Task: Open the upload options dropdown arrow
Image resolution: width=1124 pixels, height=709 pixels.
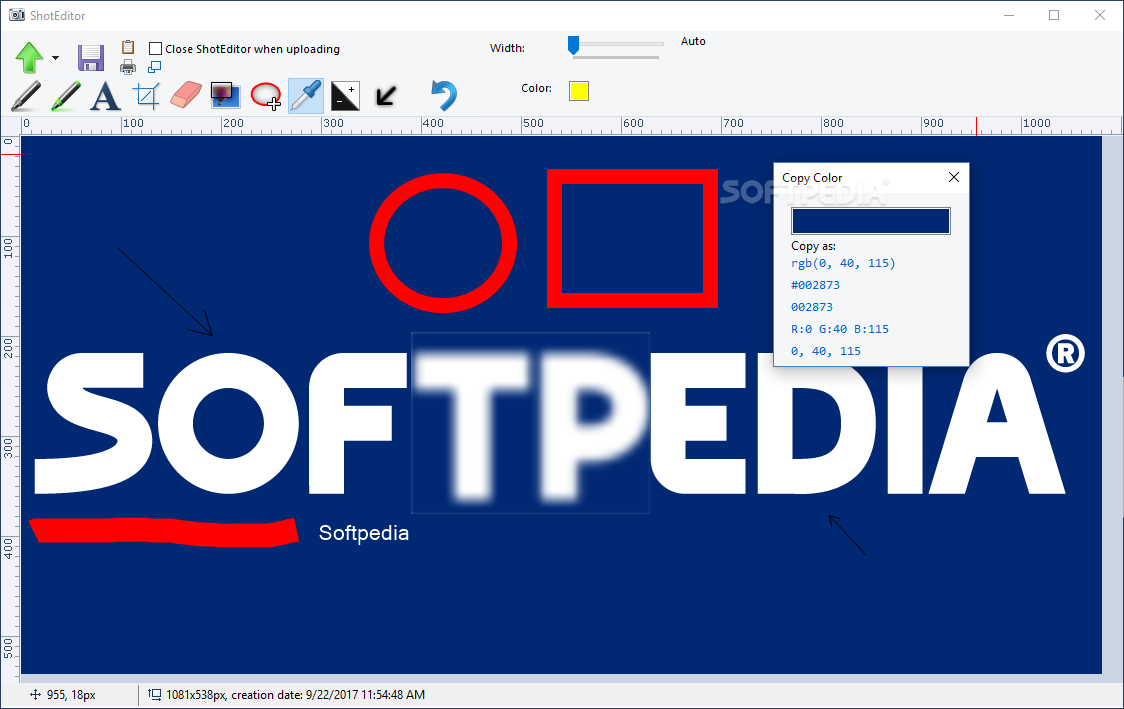Action: click(55, 58)
